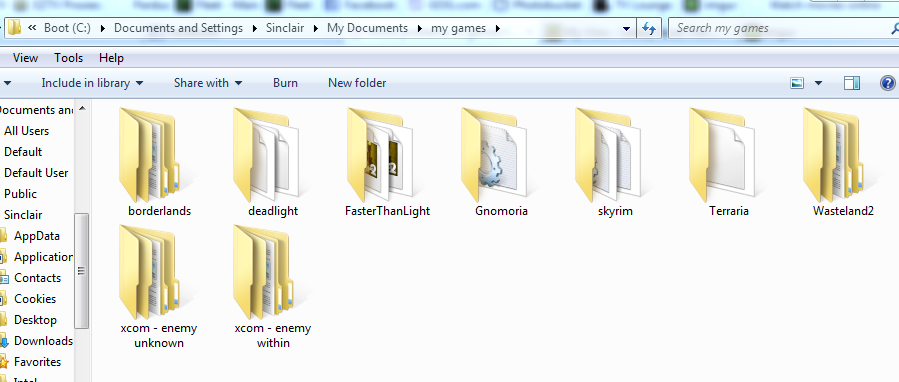Open the deadlight folder icon
This screenshot has width=899, height=382.
click(266, 155)
